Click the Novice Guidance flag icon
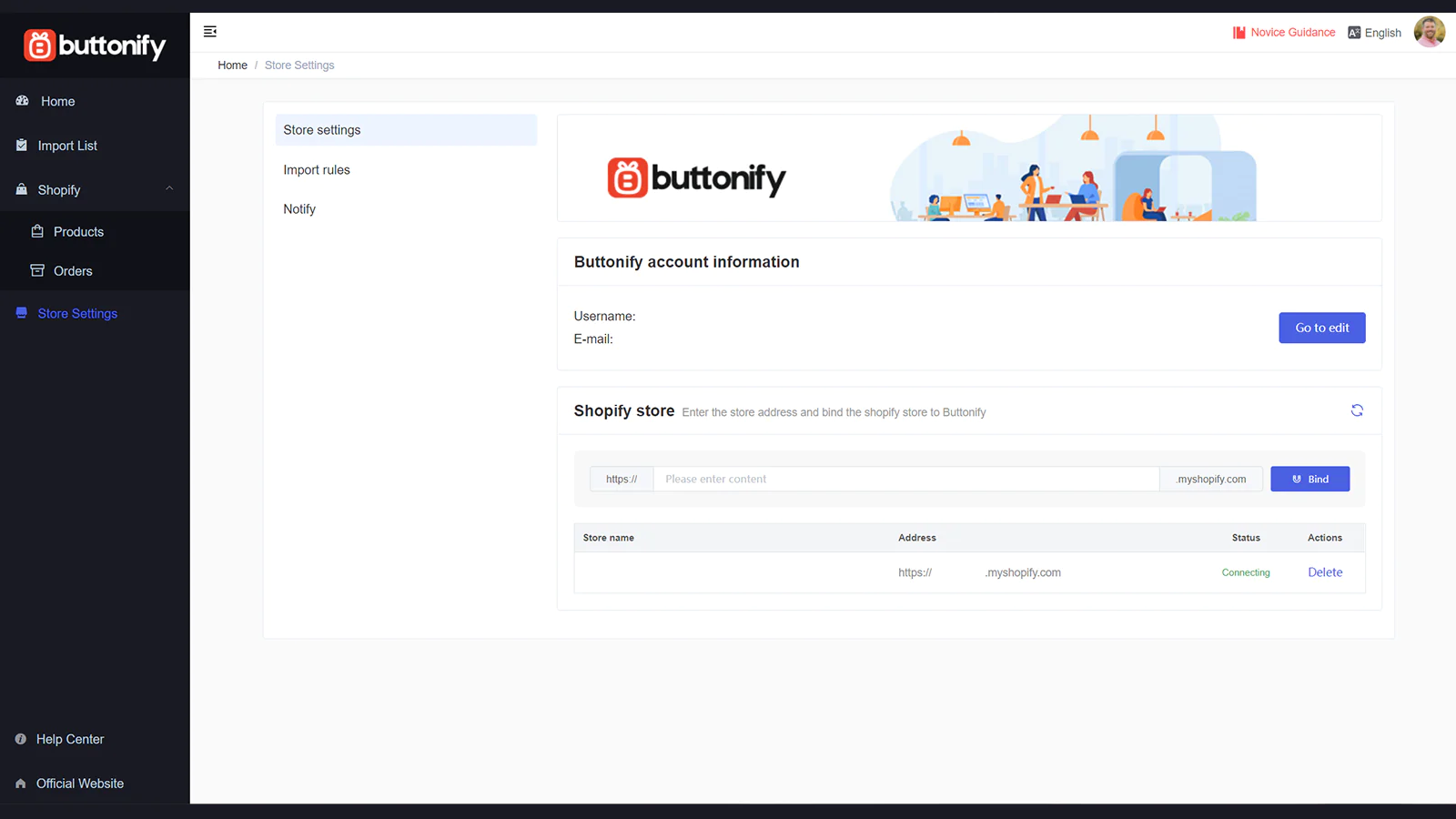Screen dimensions: 1456x819 point(1239,33)
